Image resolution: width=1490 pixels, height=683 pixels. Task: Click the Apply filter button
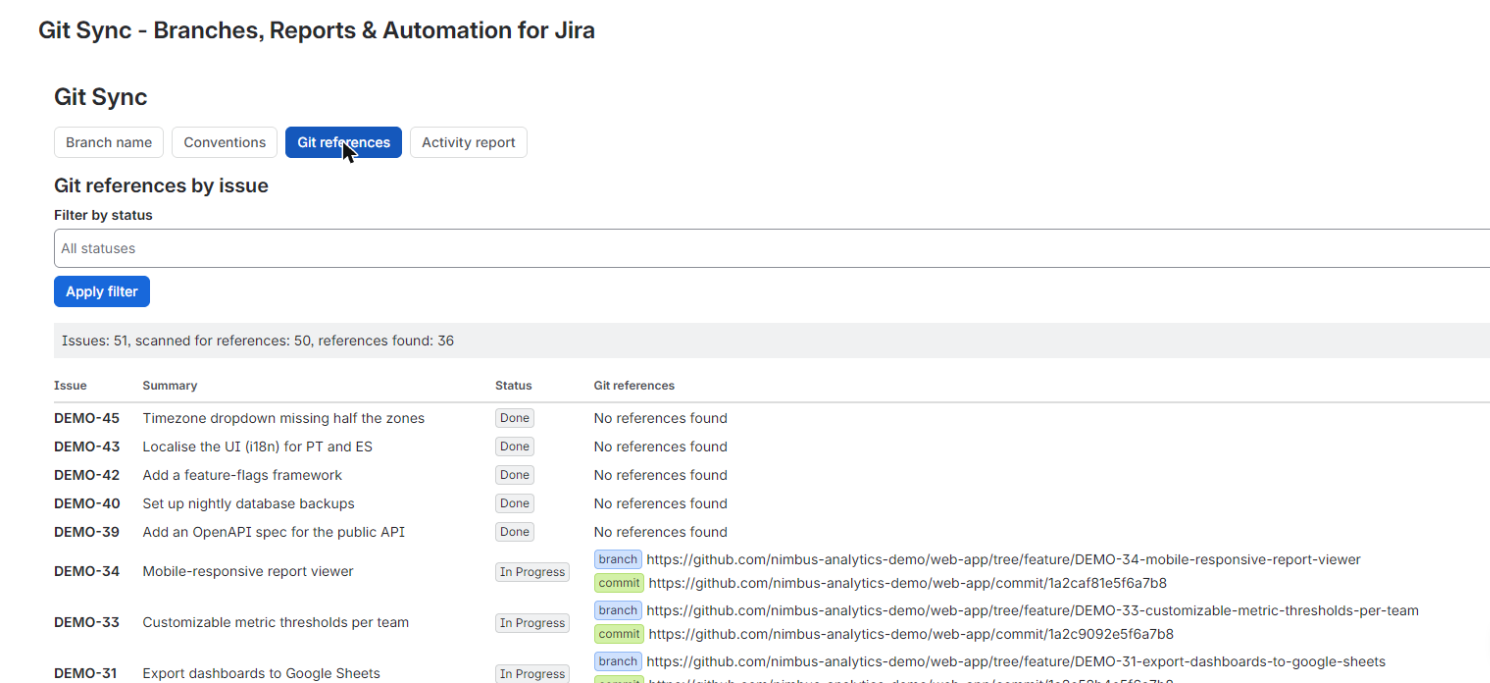click(x=102, y=292)
